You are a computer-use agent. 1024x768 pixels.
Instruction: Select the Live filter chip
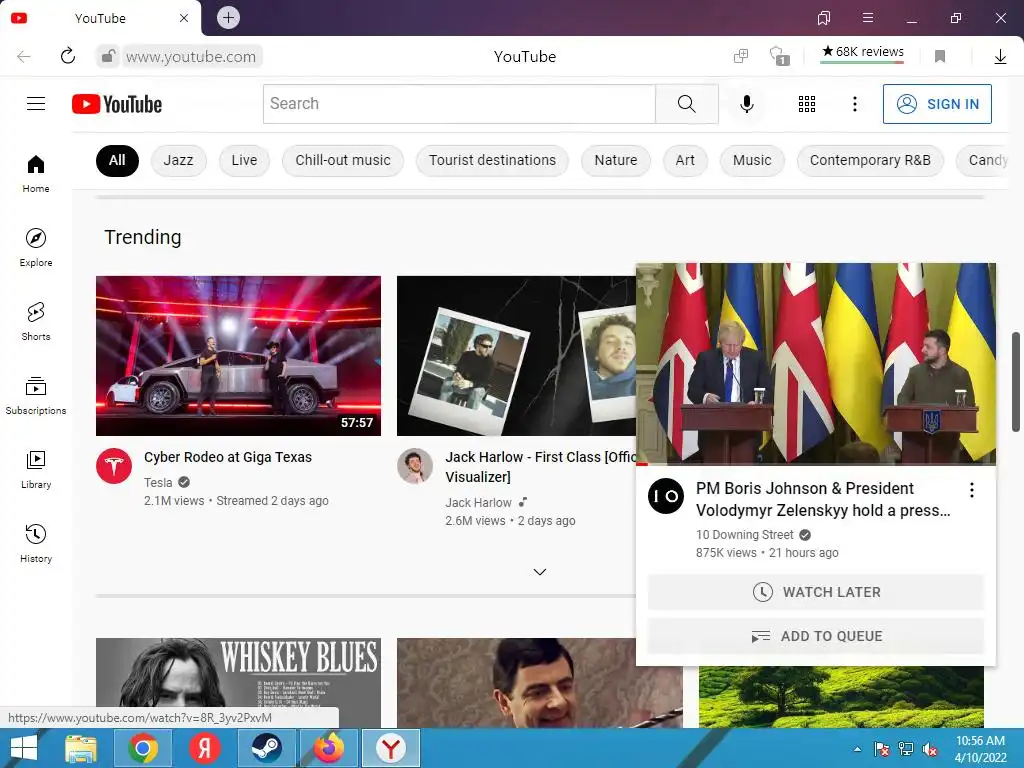pyautogui.click(x=244, y=161)
